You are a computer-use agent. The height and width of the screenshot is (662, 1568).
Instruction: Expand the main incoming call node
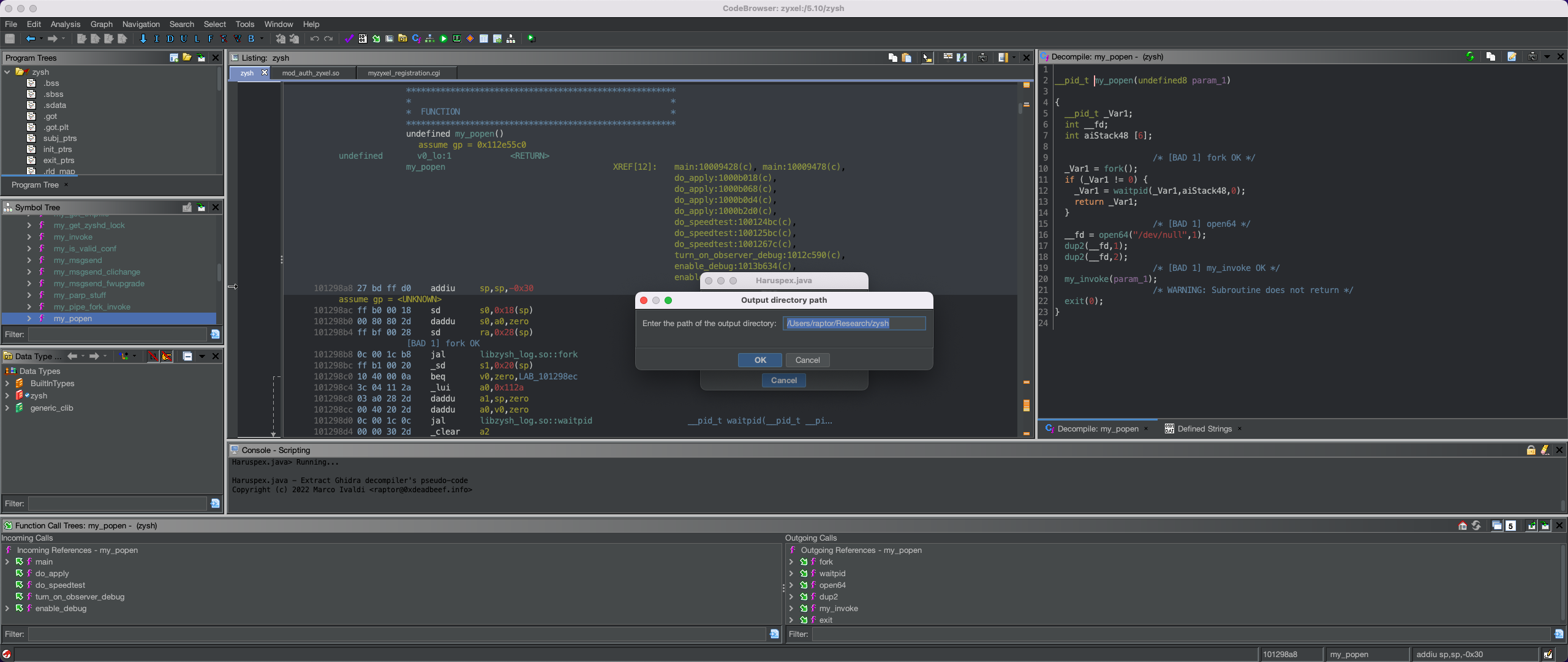(7, 561)
